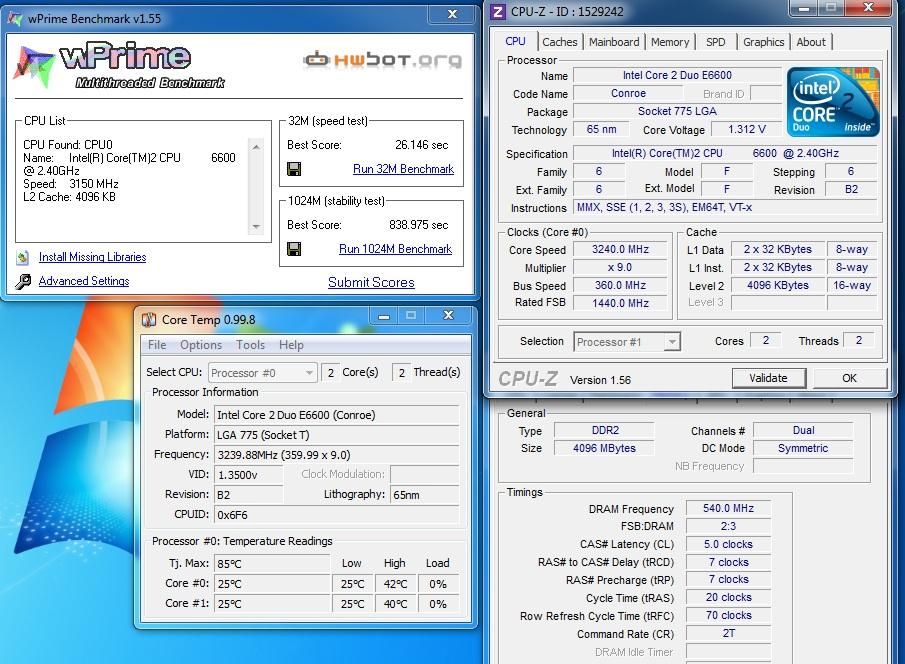Viewport: 905px width, 664px height.
Task: Open Advanced Settings link
Action: pos(84,281)
